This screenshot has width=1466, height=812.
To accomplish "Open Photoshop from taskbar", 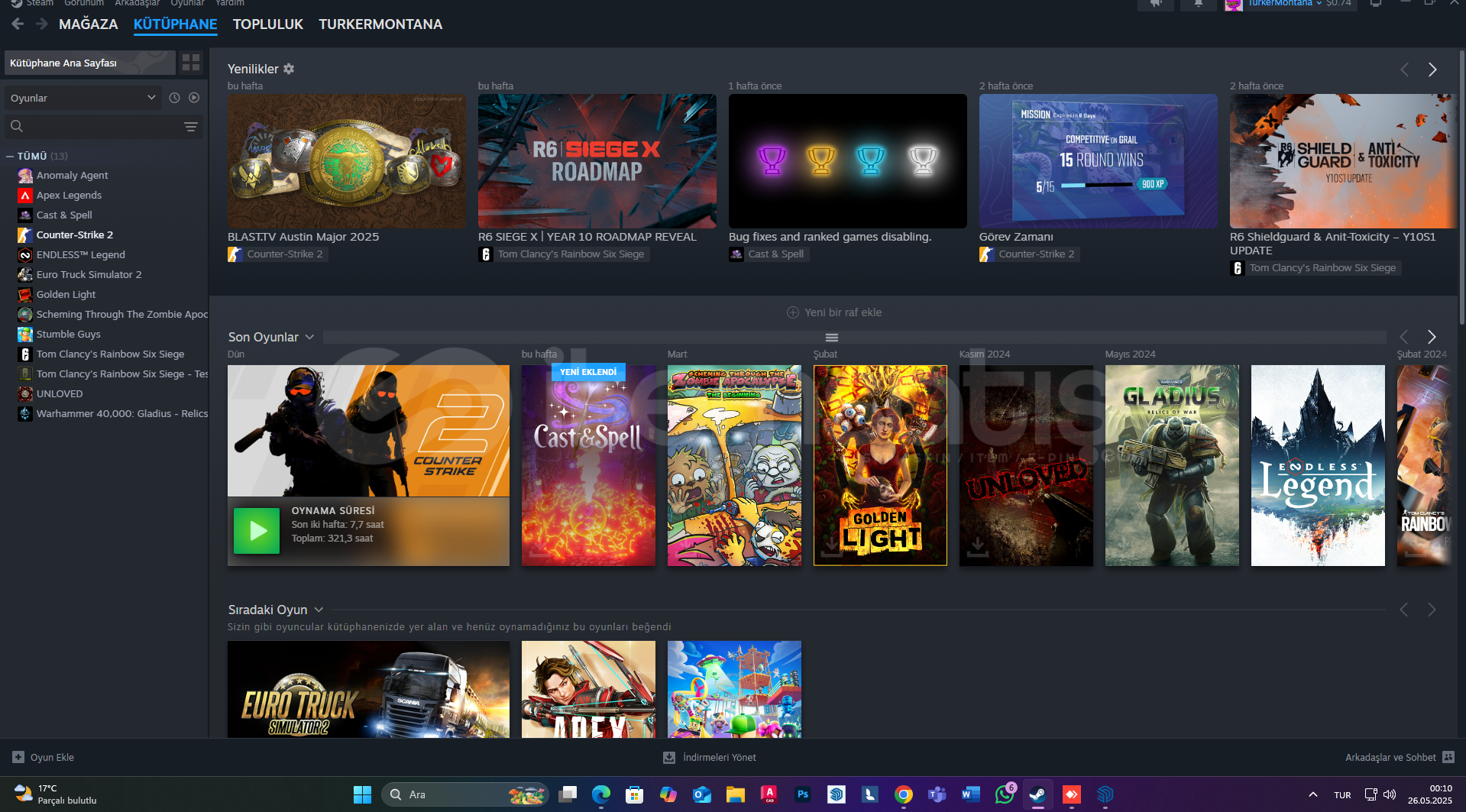I will pos(803,794).
